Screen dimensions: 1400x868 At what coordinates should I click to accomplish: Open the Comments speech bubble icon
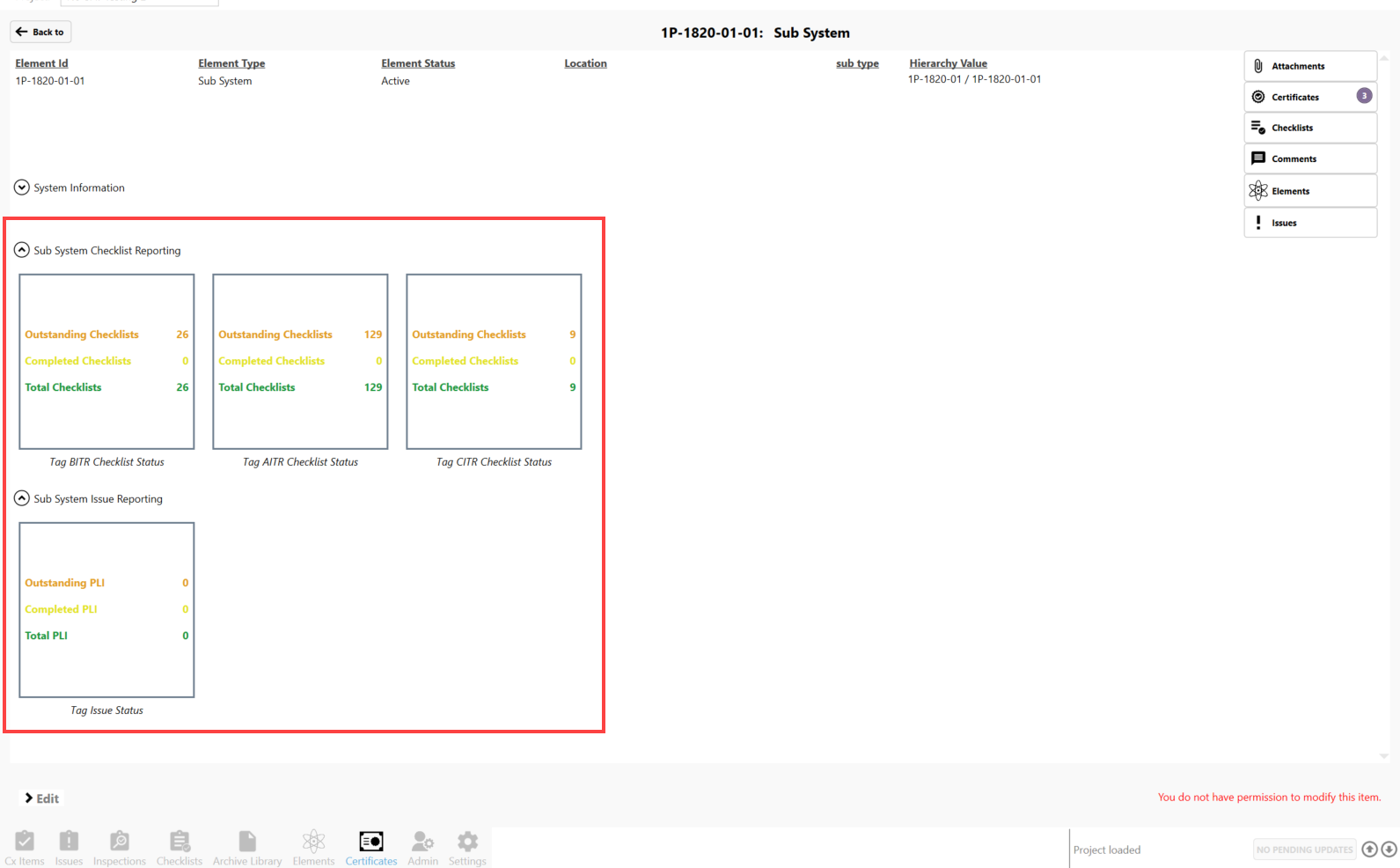1258,158
